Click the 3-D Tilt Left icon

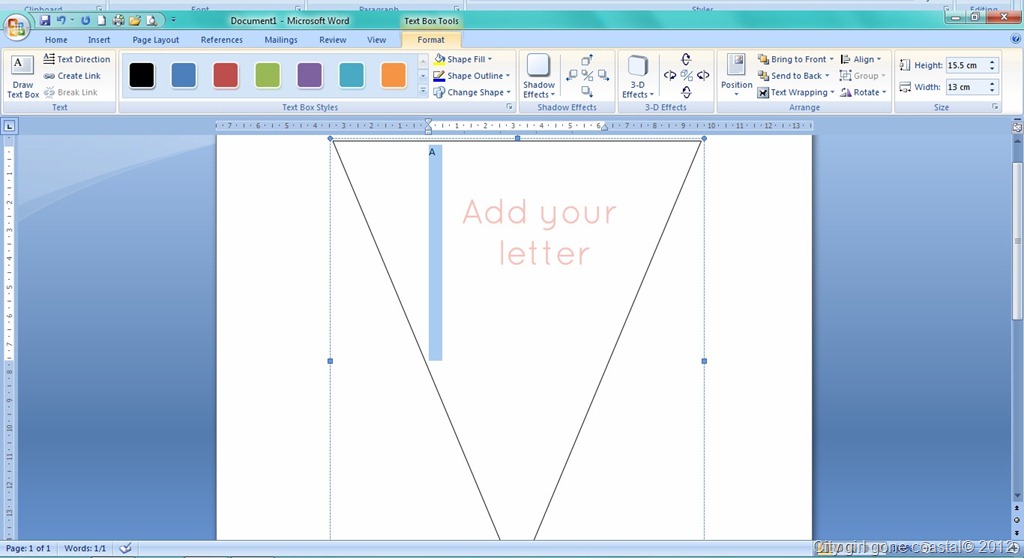(x=670, y=76)
